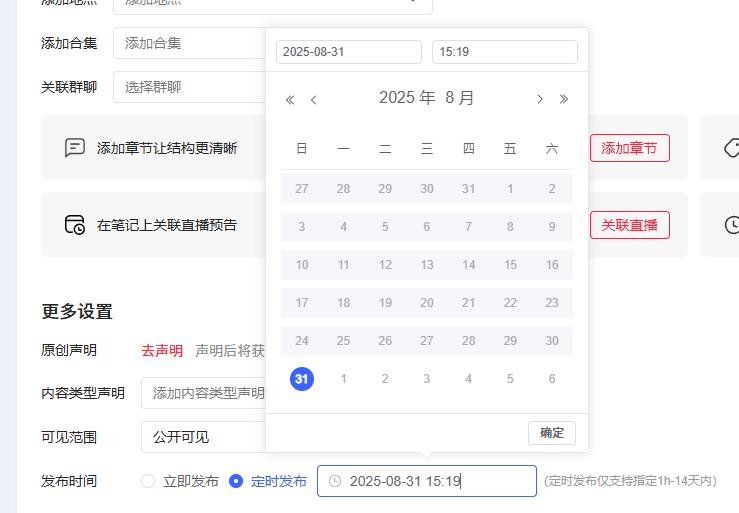Select 定时发布 radio option

point(236,481)
